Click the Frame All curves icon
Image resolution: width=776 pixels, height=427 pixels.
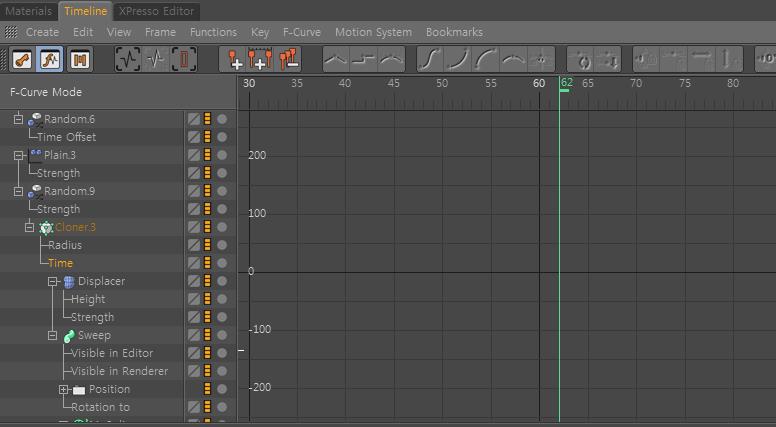(x=128, y=60)
